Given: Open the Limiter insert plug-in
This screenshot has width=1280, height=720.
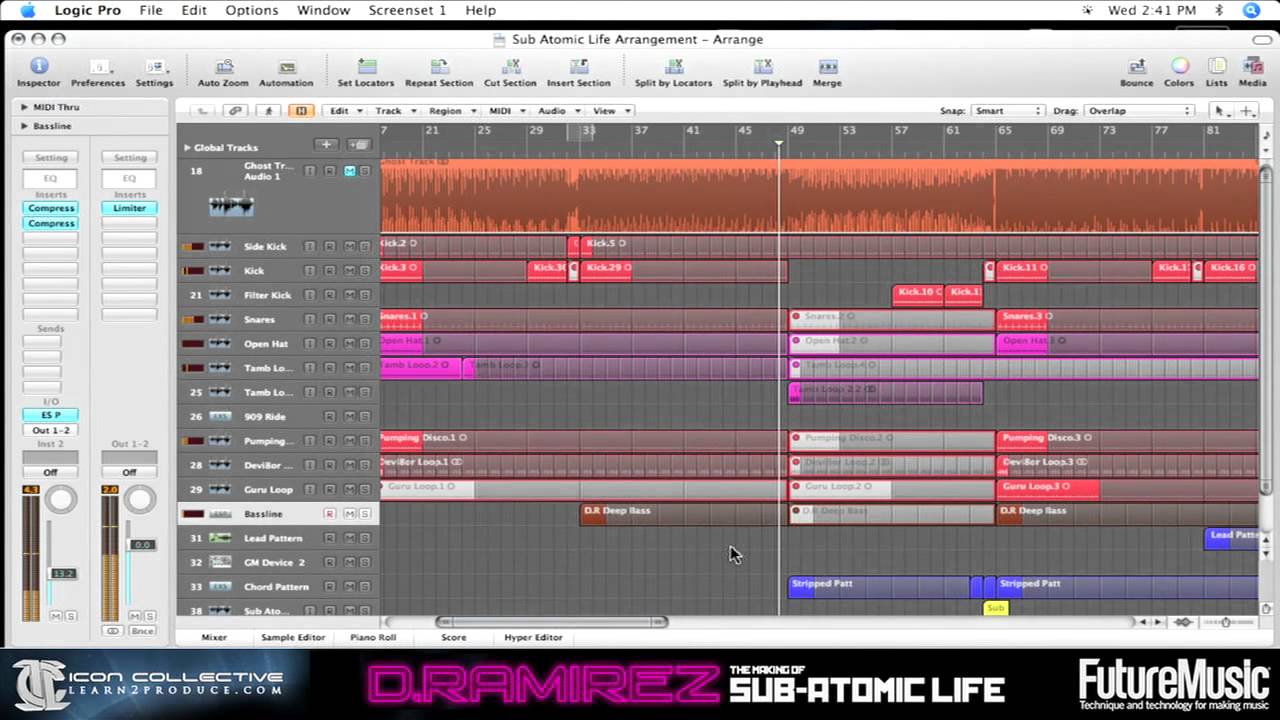Looking at the screenshot, I should 129,208.
